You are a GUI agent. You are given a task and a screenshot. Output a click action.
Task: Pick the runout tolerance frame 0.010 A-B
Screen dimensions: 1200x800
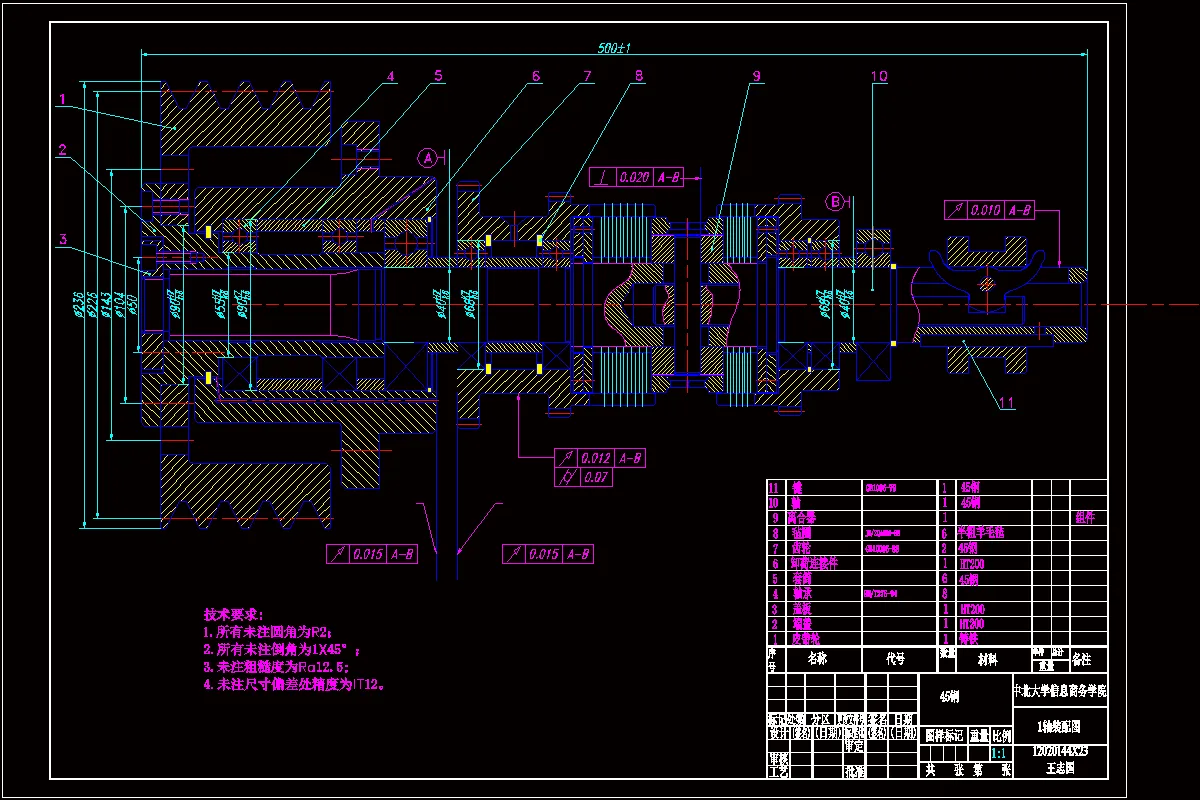989,210
